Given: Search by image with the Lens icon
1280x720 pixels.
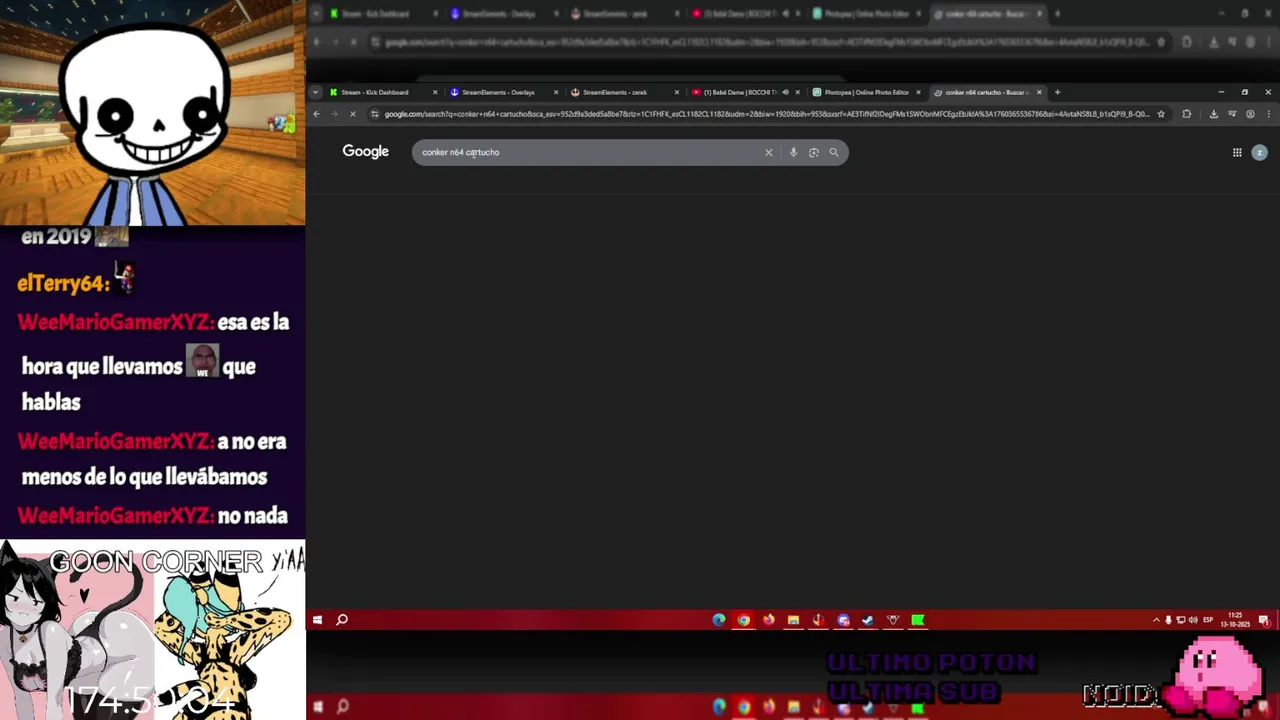Looking at the screenshot, I should click(813, 152).
